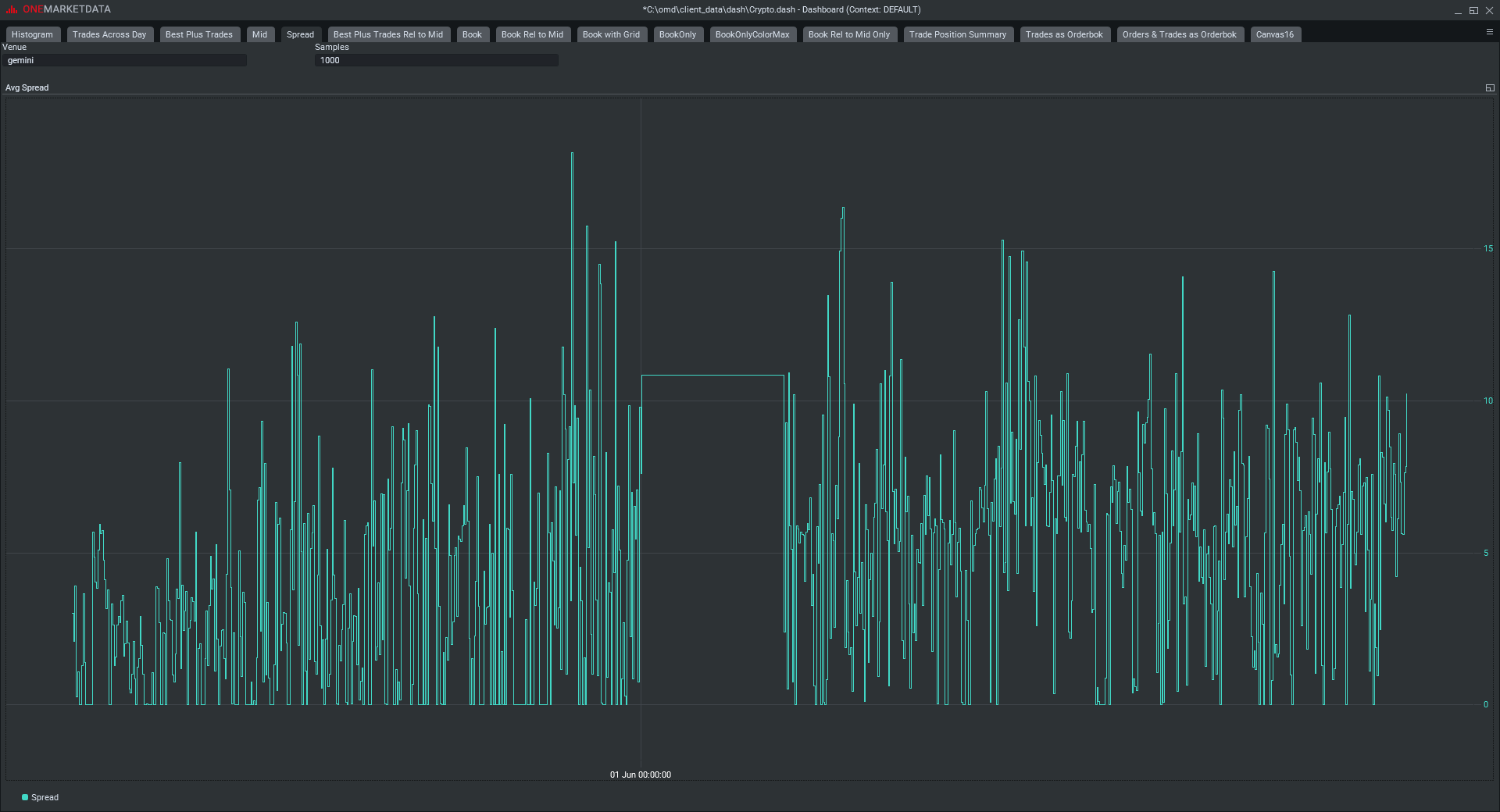Image resolution: width=1500 pixels, height=812 pixels.
Task: Select the BookOnlyColorMax tab
Action: 752,34
